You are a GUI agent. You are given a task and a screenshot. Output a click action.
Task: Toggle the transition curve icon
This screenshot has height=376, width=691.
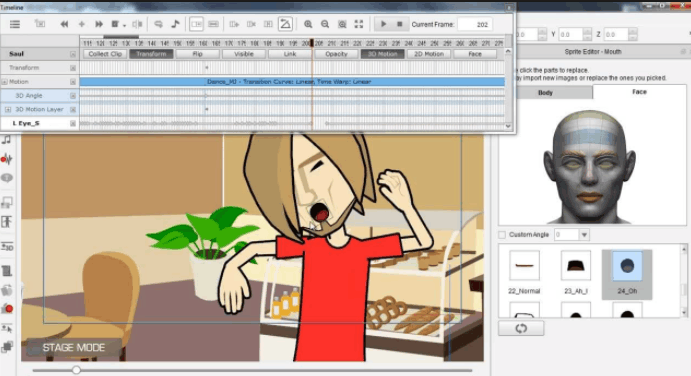click(x=285, y=24)
